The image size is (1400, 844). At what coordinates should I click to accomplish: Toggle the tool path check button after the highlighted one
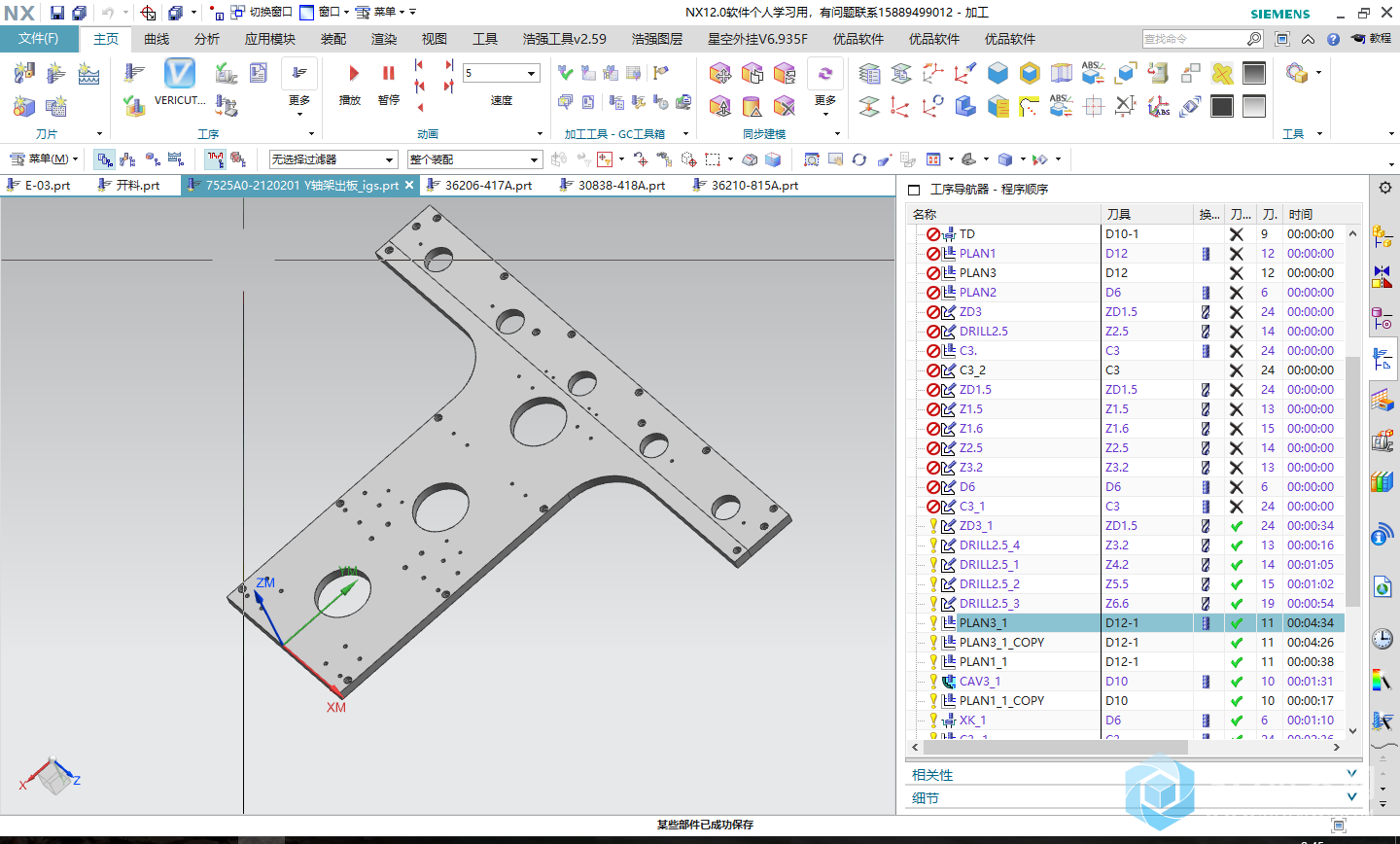[238, 159]
